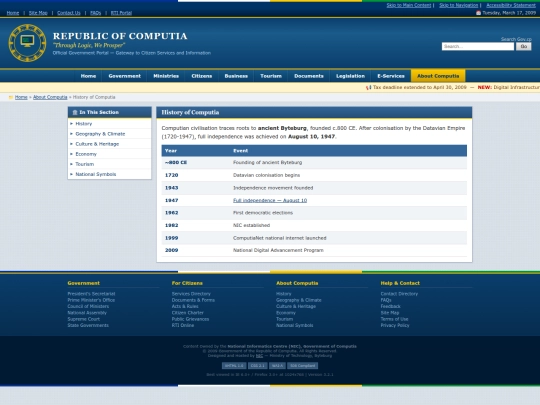Screen dimensions: 540x405
Task: Click the ComputiaNet national internet launched row
Action: (314, 238)
